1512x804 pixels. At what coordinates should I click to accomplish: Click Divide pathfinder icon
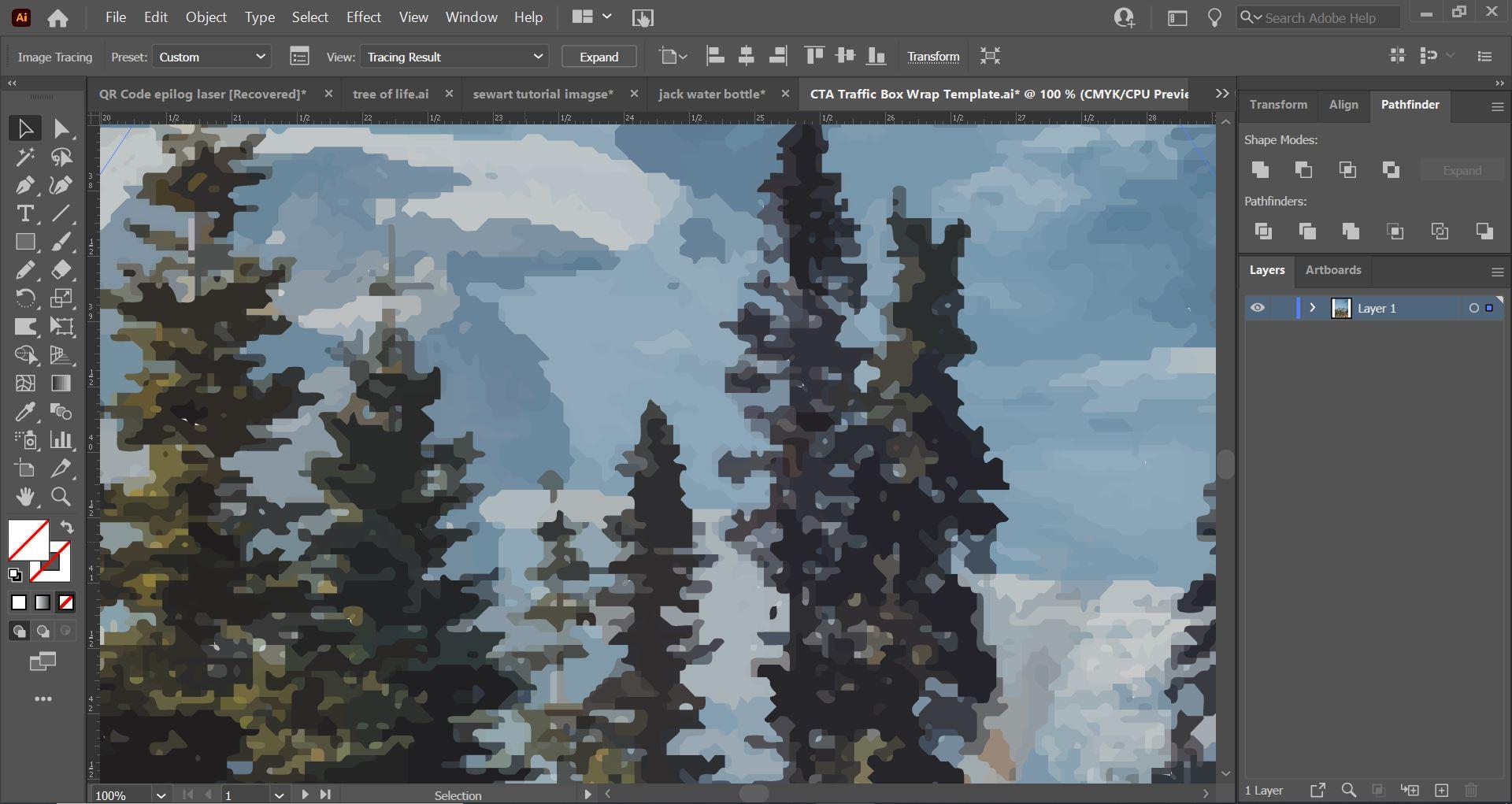pyautogui.click(x=1263, y=232)
